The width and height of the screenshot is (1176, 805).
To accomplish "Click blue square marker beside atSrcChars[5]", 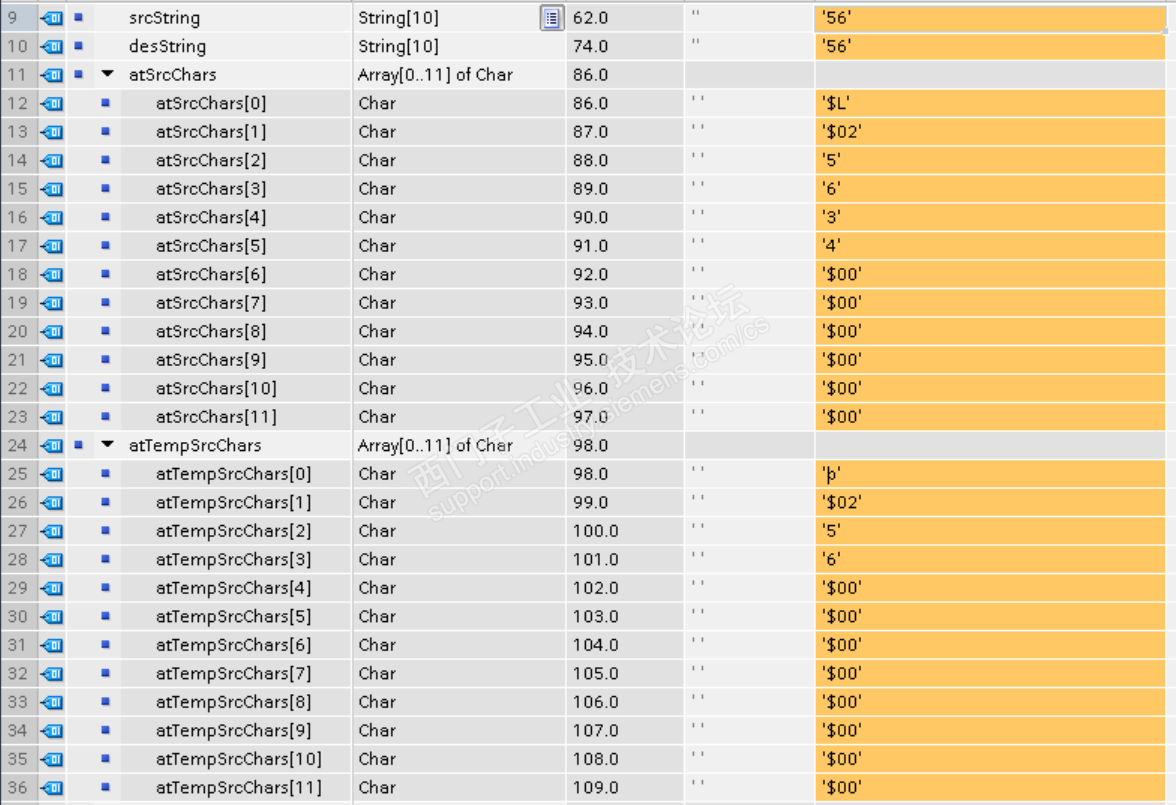I will [x=105, y=245].
